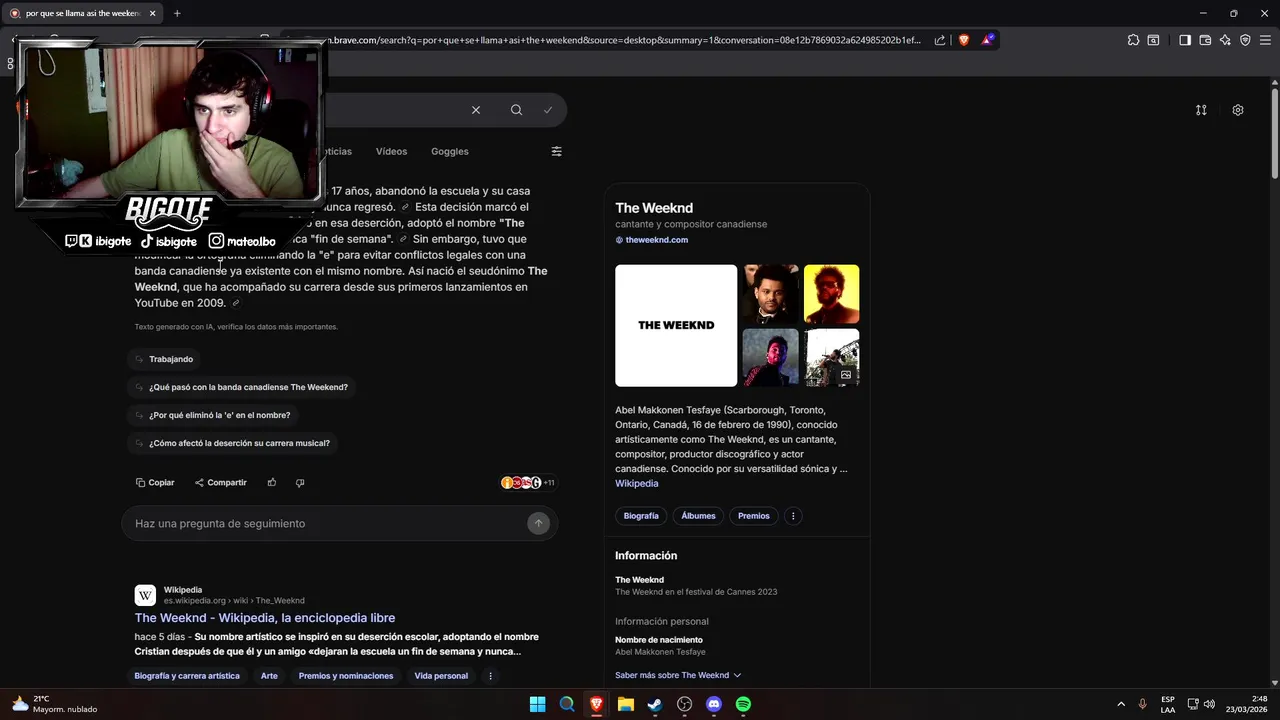Open the three-dot menu beside Premios
This screenshot has width=1280, height=720.
tap(793, 516)
